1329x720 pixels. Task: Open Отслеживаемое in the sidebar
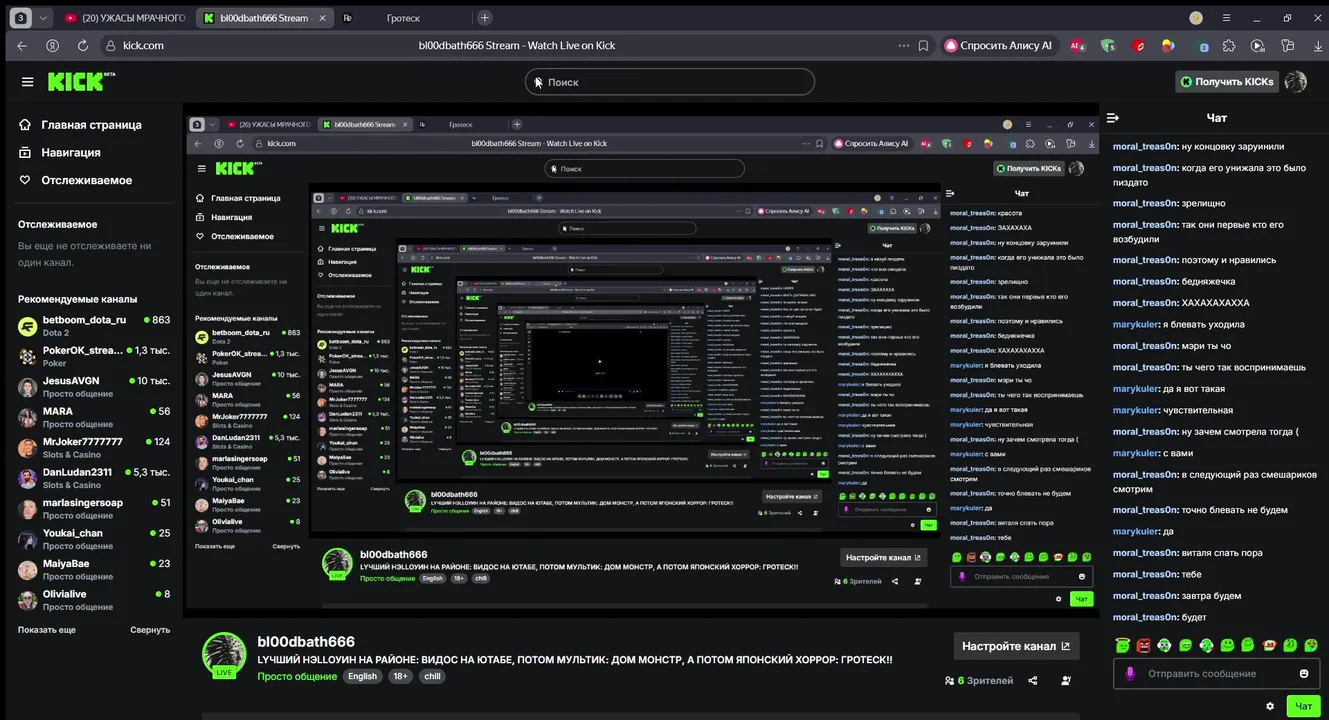[x=76, y=180]
